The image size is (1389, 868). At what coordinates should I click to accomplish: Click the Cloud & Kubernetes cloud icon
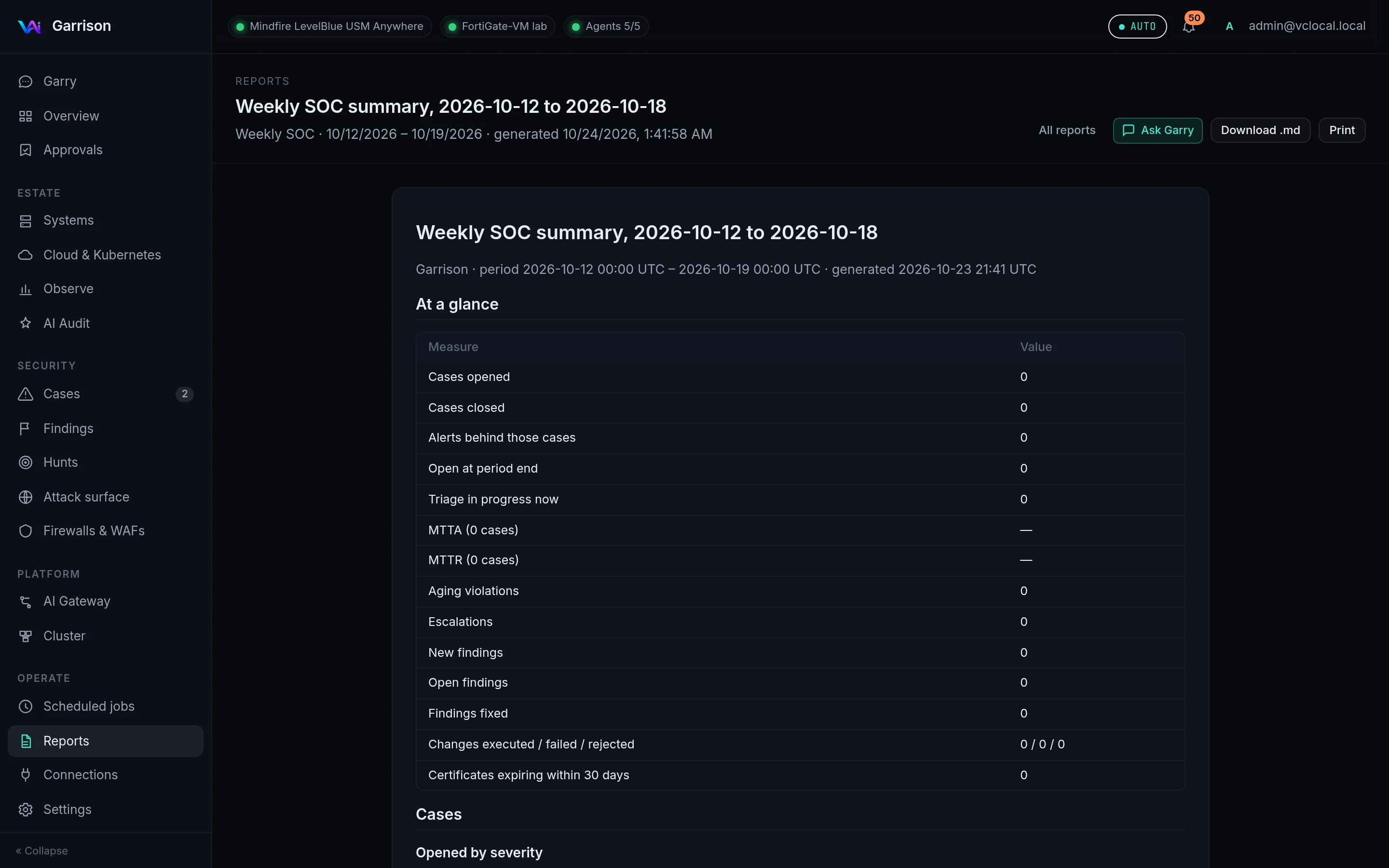[25, 255]
